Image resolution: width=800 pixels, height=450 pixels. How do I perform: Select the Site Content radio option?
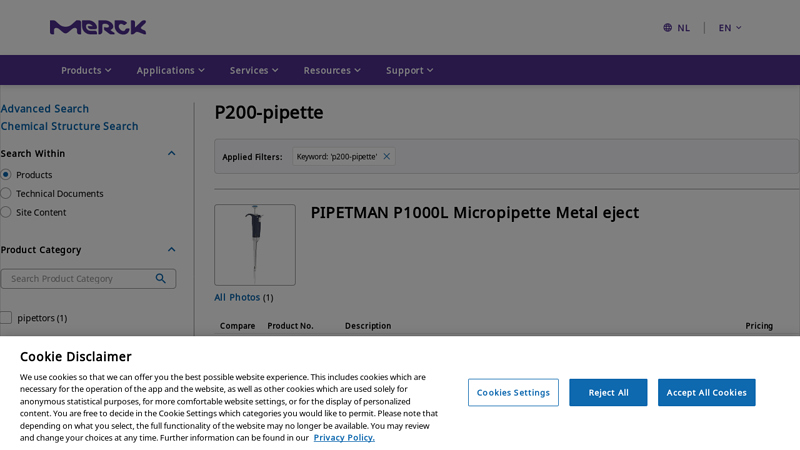click(6, 212)
